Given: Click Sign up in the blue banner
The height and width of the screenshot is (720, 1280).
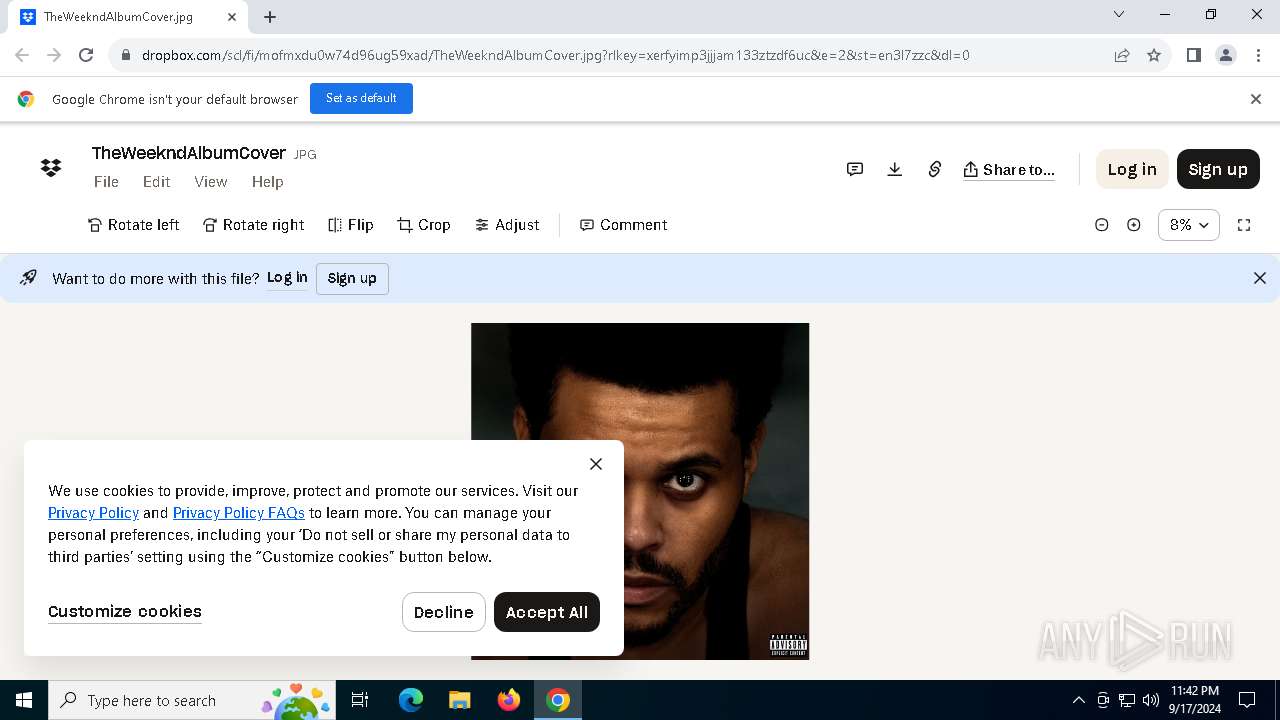Looking at the screenshot, I should (x=352, y=278).
